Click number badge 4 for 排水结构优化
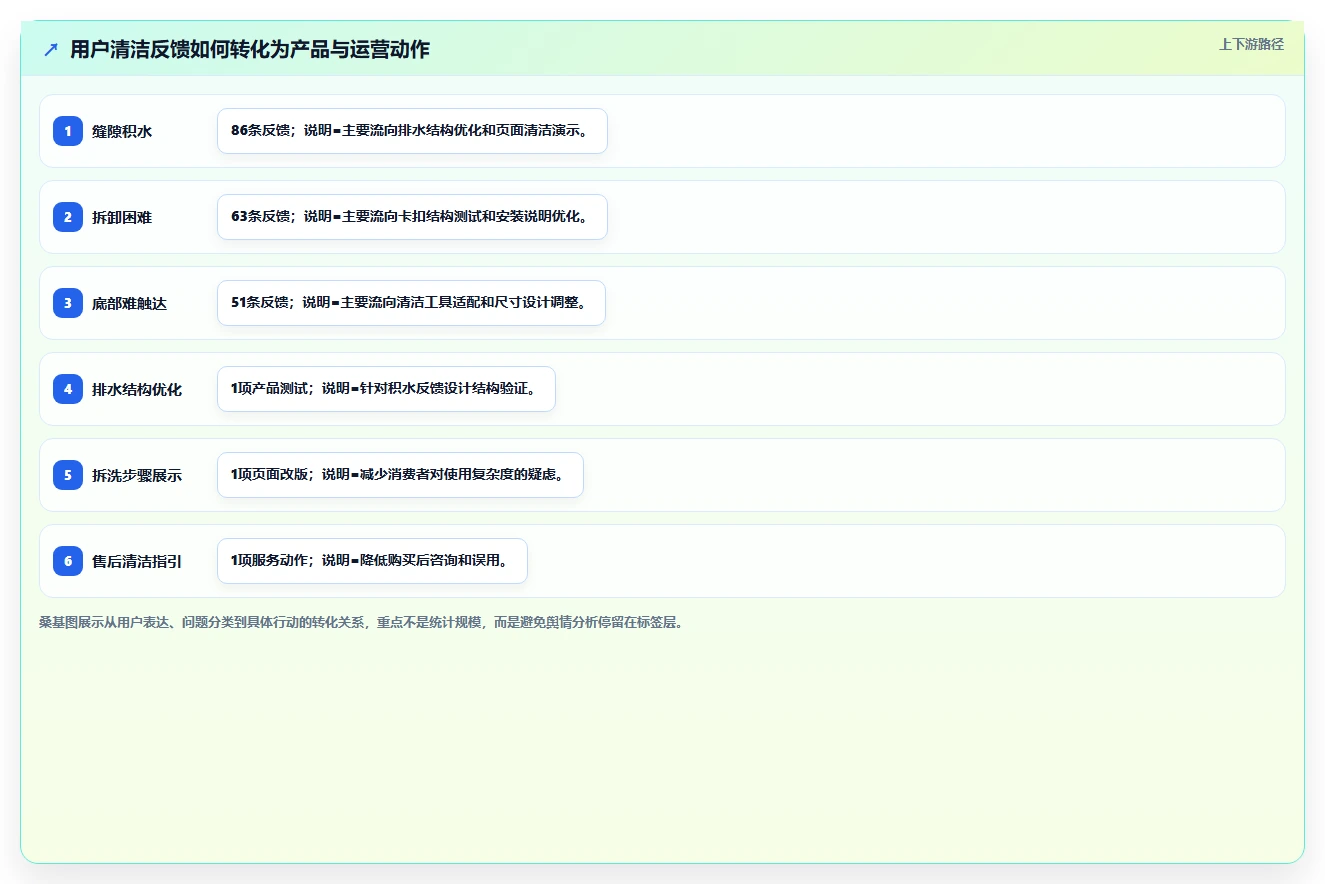This screenshot has width=1325, height=884. tap(68, 389)
